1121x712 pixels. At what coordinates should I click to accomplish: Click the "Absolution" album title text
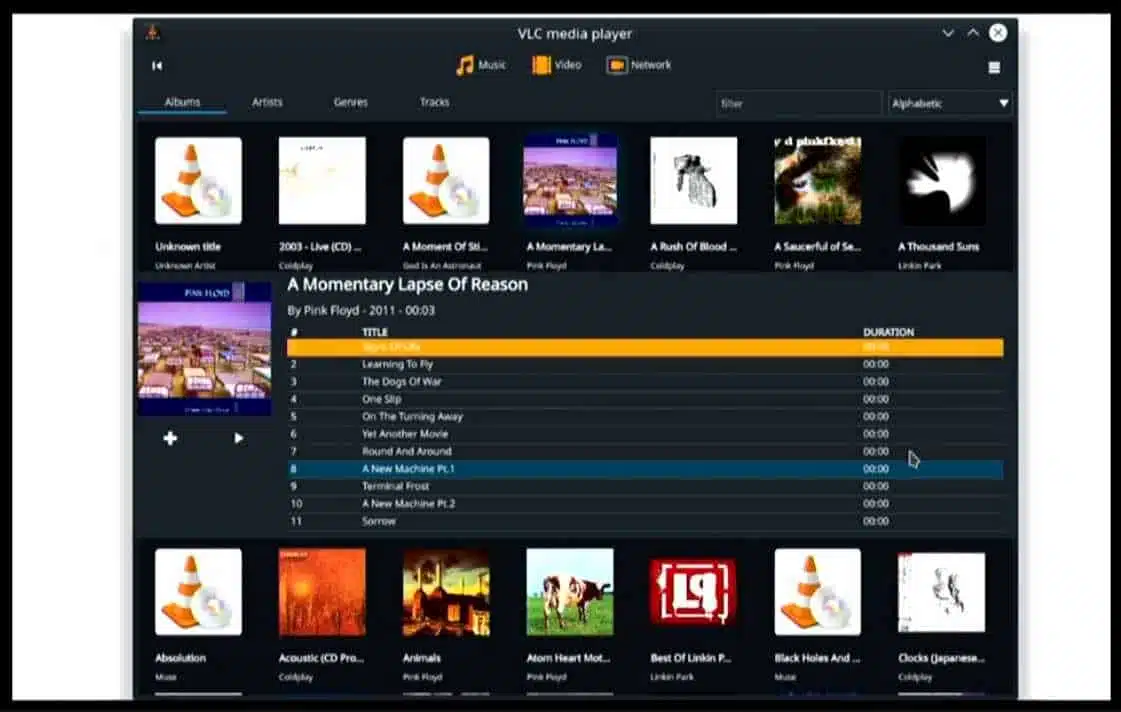(180, 658)
